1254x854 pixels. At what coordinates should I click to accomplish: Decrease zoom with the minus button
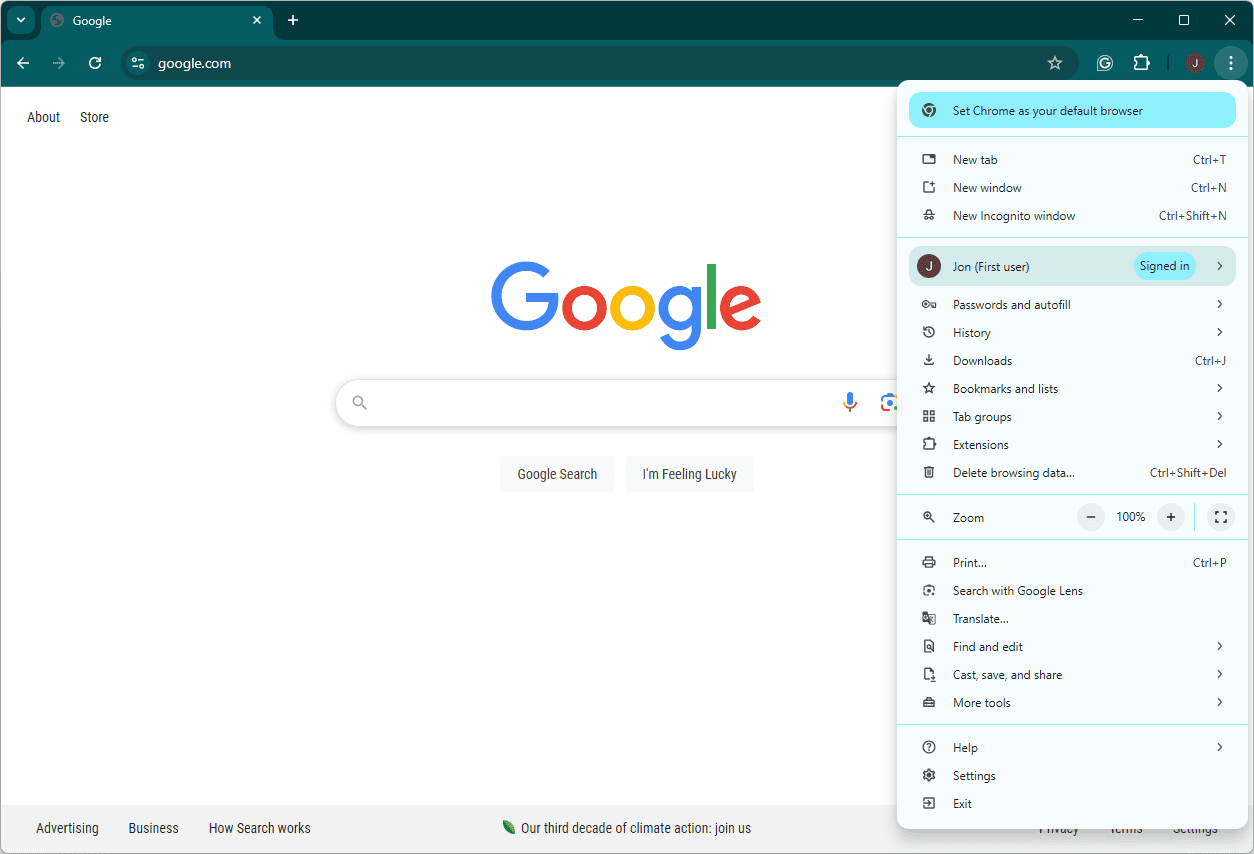(x=1091, y=517)
